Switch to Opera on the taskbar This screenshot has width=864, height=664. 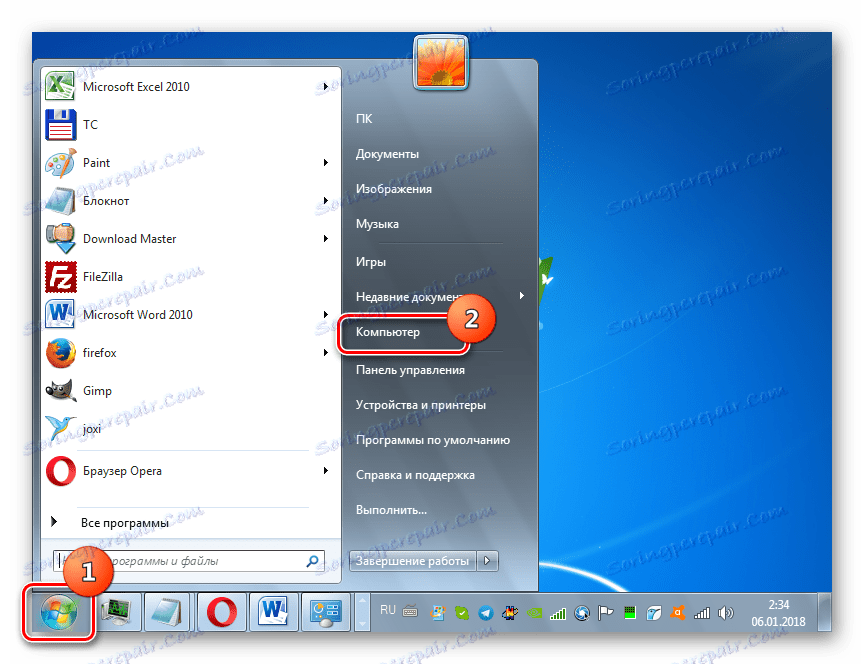click(221, 612)
